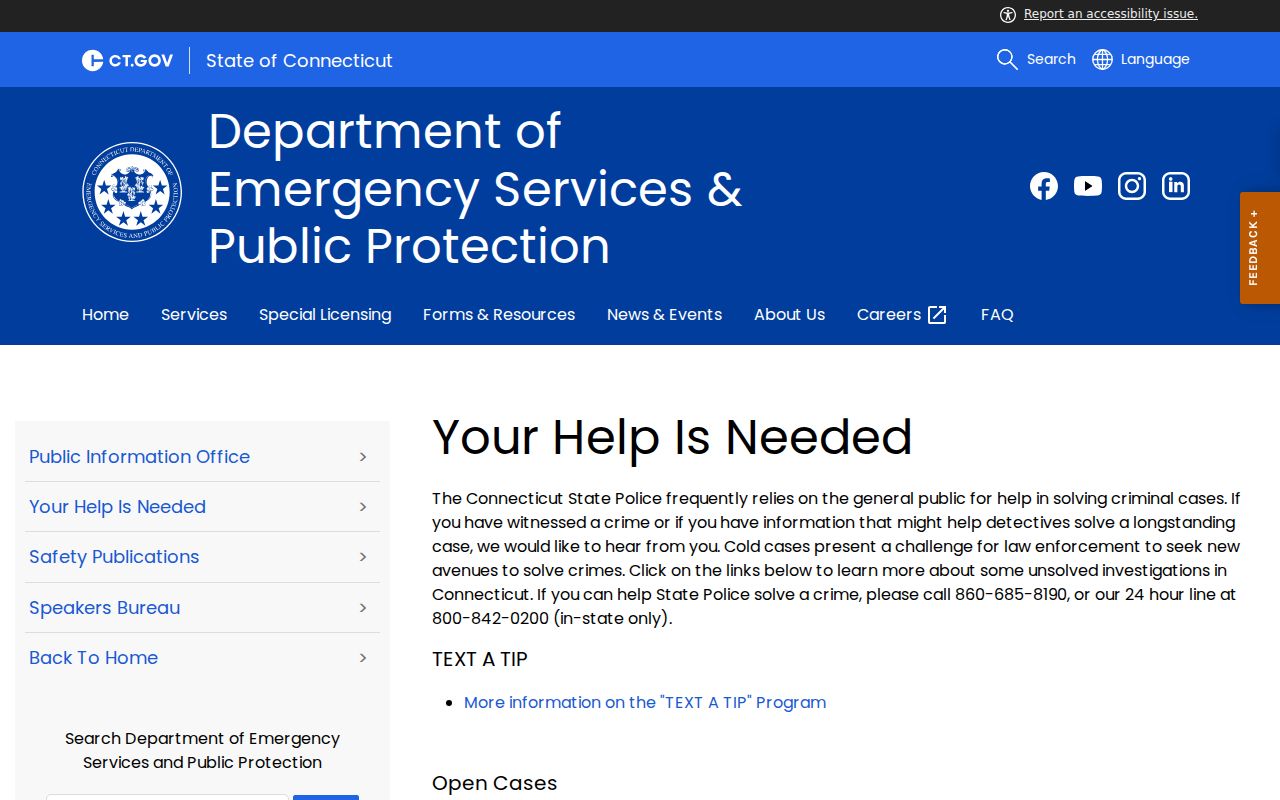Click the globe Language icon
Image resolution: width=1280 pixels, height=800 pixels.
pyautogui.click(x=1102, y=59)
